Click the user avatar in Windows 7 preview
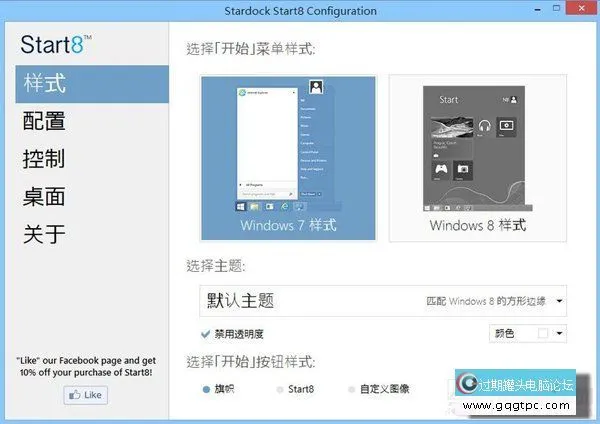Image resolution: width=600 pixels, height=424 pixels. (314, 88)
